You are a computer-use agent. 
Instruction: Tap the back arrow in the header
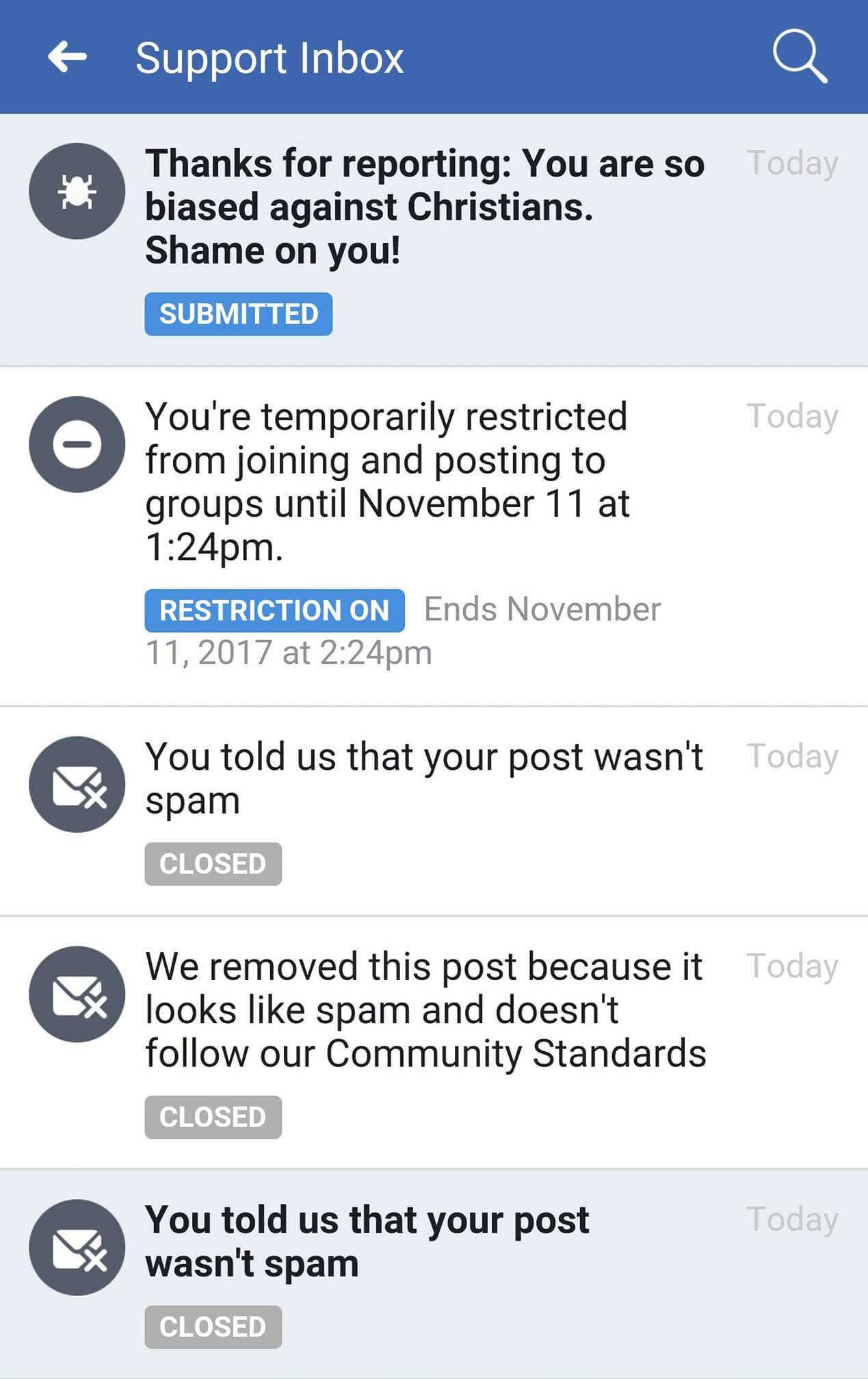68,57
